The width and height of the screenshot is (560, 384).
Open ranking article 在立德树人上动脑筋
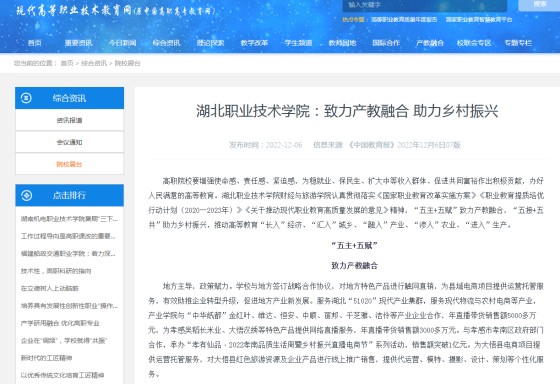click(x=50, y=288)
